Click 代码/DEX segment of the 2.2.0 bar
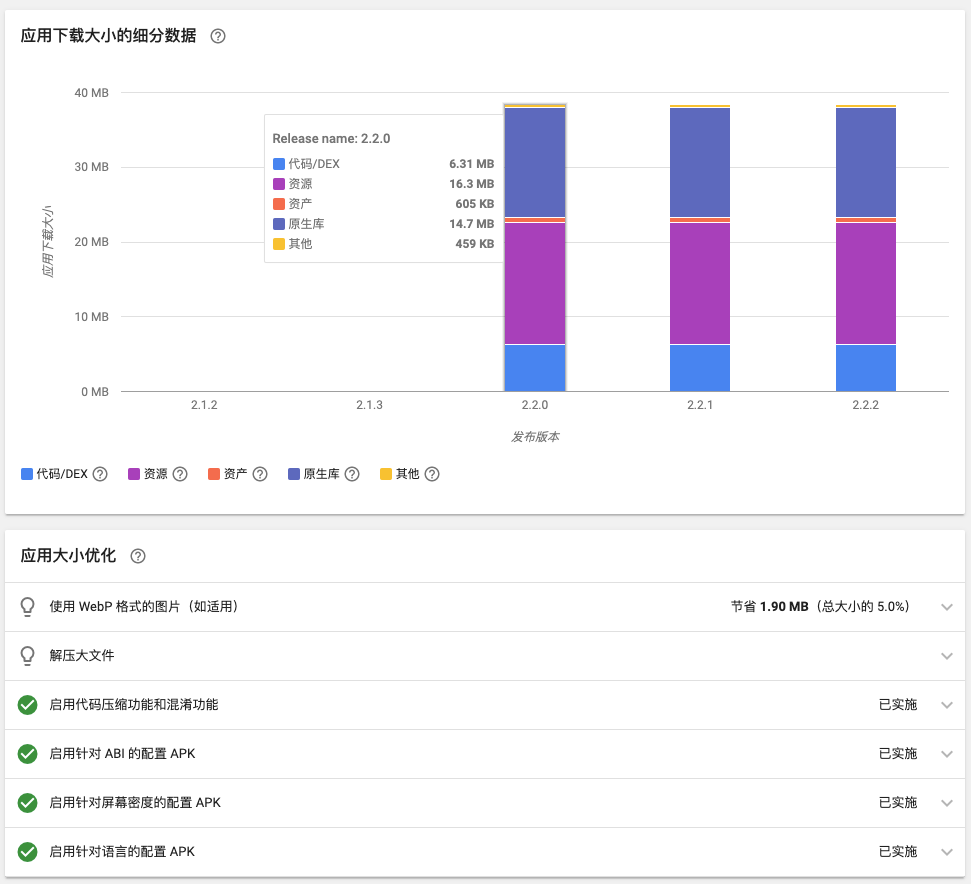The height and width of the screenshot is (884, 971). pyautogui.click(x=534, y=368)
